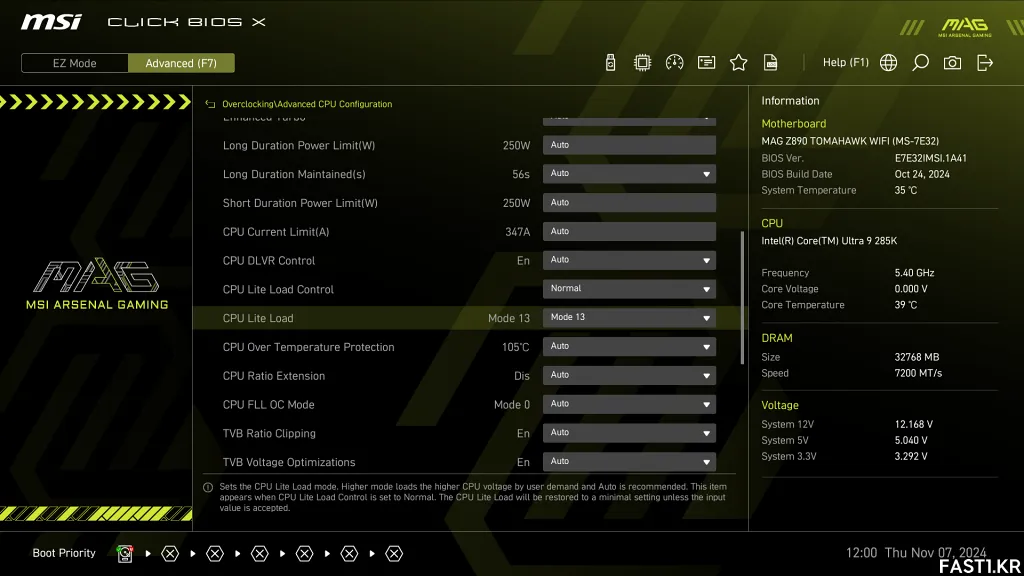Click the Motherboard heading in Information panel
Screen dimensions: 1024x576
[x=793, y=123]
